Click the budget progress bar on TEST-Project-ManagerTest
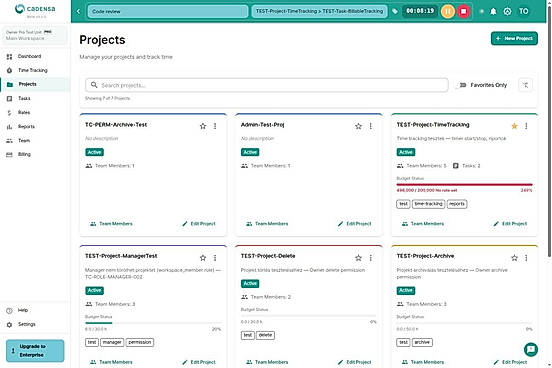 [153, 323]
